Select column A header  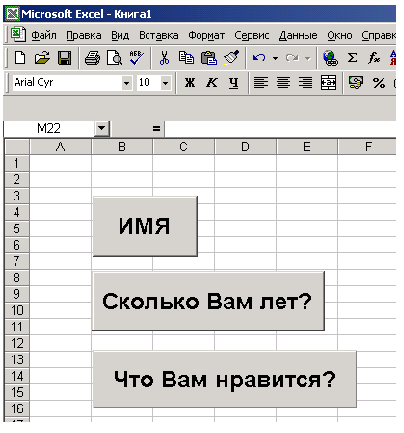pos(61,147)
